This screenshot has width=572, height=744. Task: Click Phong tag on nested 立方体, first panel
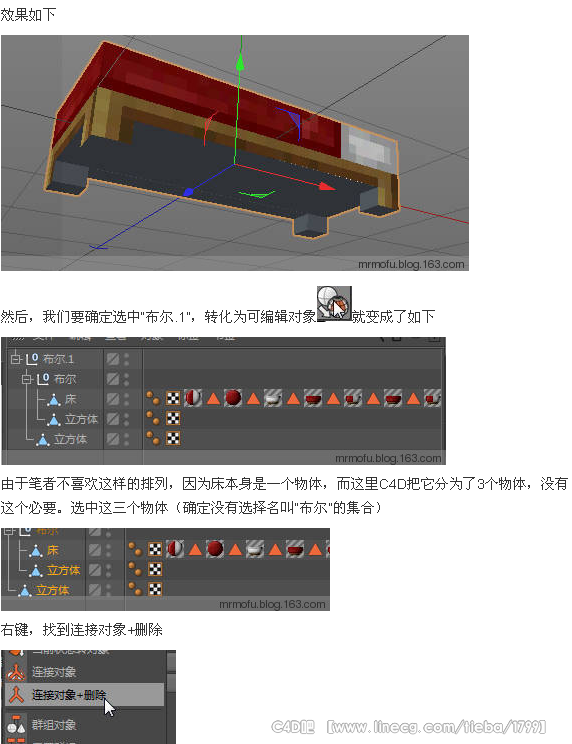[153, 418]
